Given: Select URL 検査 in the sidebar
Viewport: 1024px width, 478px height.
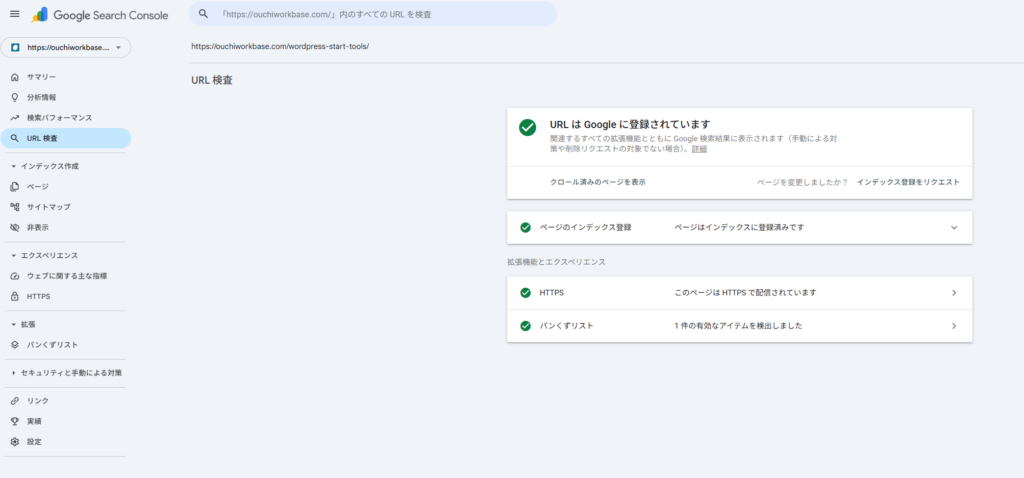Looking at the screenshot, I should pyautogui.click(x=66, y=138).
